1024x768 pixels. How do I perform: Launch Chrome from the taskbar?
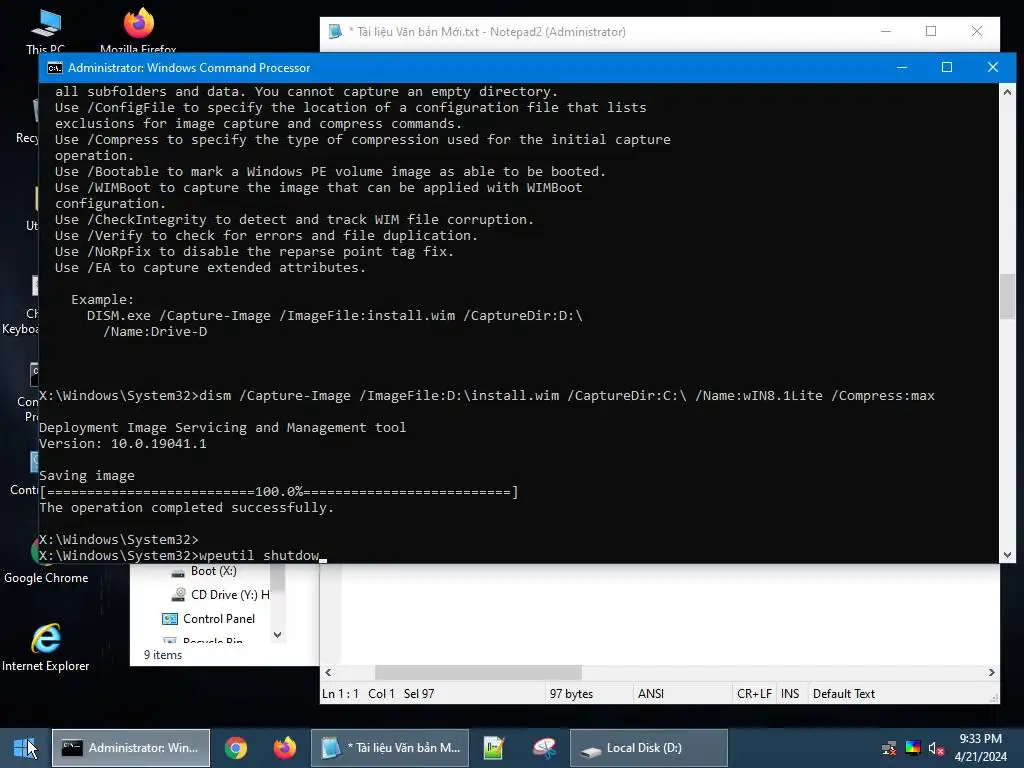tap(236, 748)
